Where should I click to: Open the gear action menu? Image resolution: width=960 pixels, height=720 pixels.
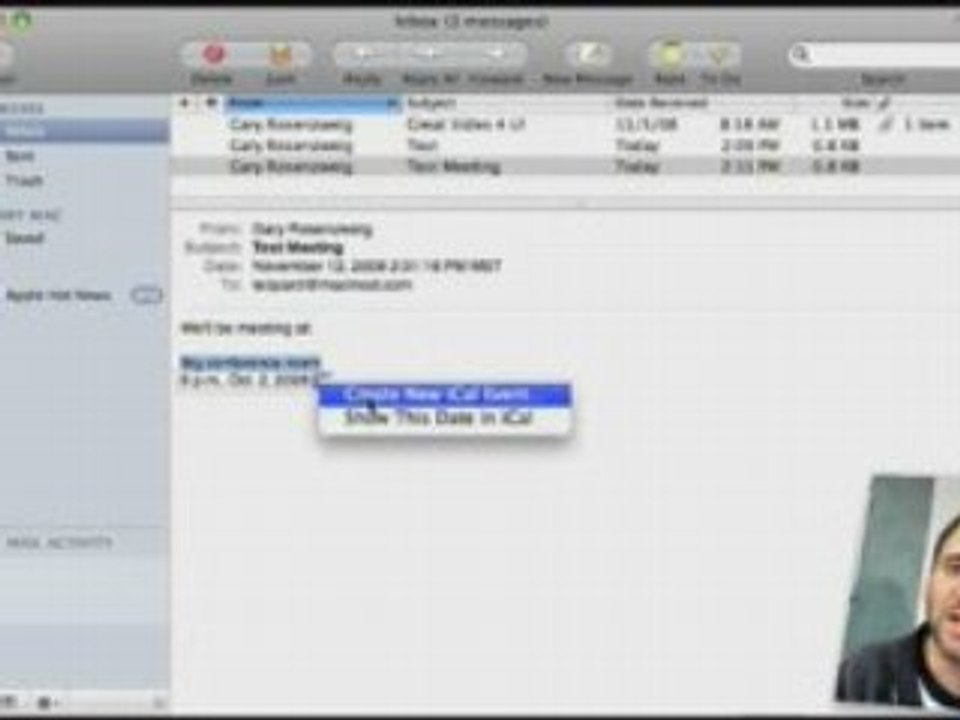[48, 703]
